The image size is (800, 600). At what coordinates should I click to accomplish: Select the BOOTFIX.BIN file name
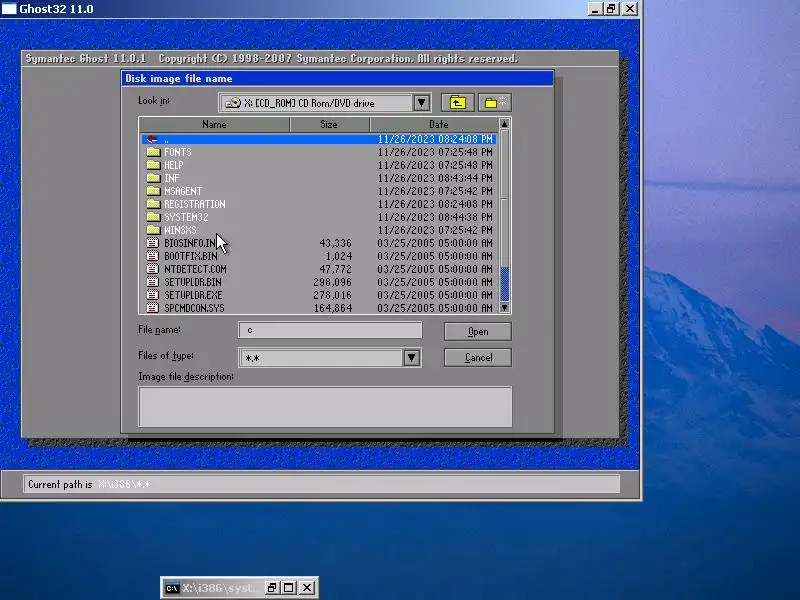[191, 256]
